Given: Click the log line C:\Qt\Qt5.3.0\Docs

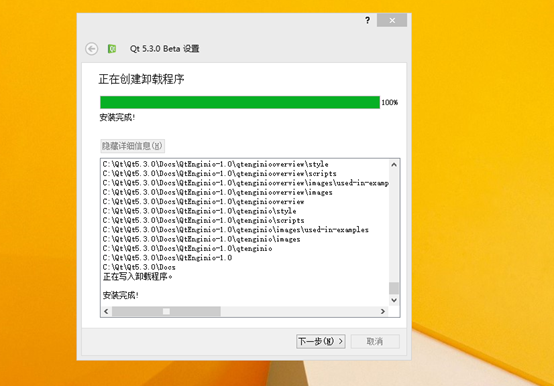Looking at the screenshot, I should [x=139, y=267].
